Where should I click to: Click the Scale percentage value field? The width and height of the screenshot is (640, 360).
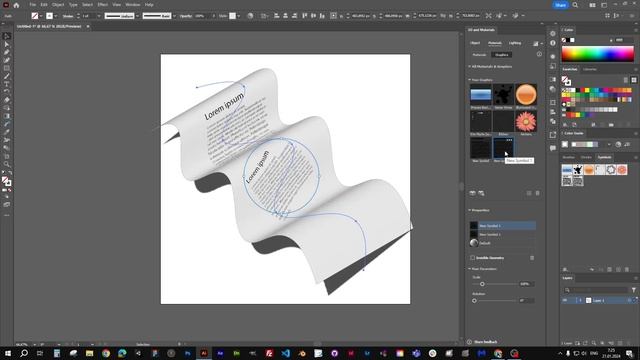click(526, 284)
